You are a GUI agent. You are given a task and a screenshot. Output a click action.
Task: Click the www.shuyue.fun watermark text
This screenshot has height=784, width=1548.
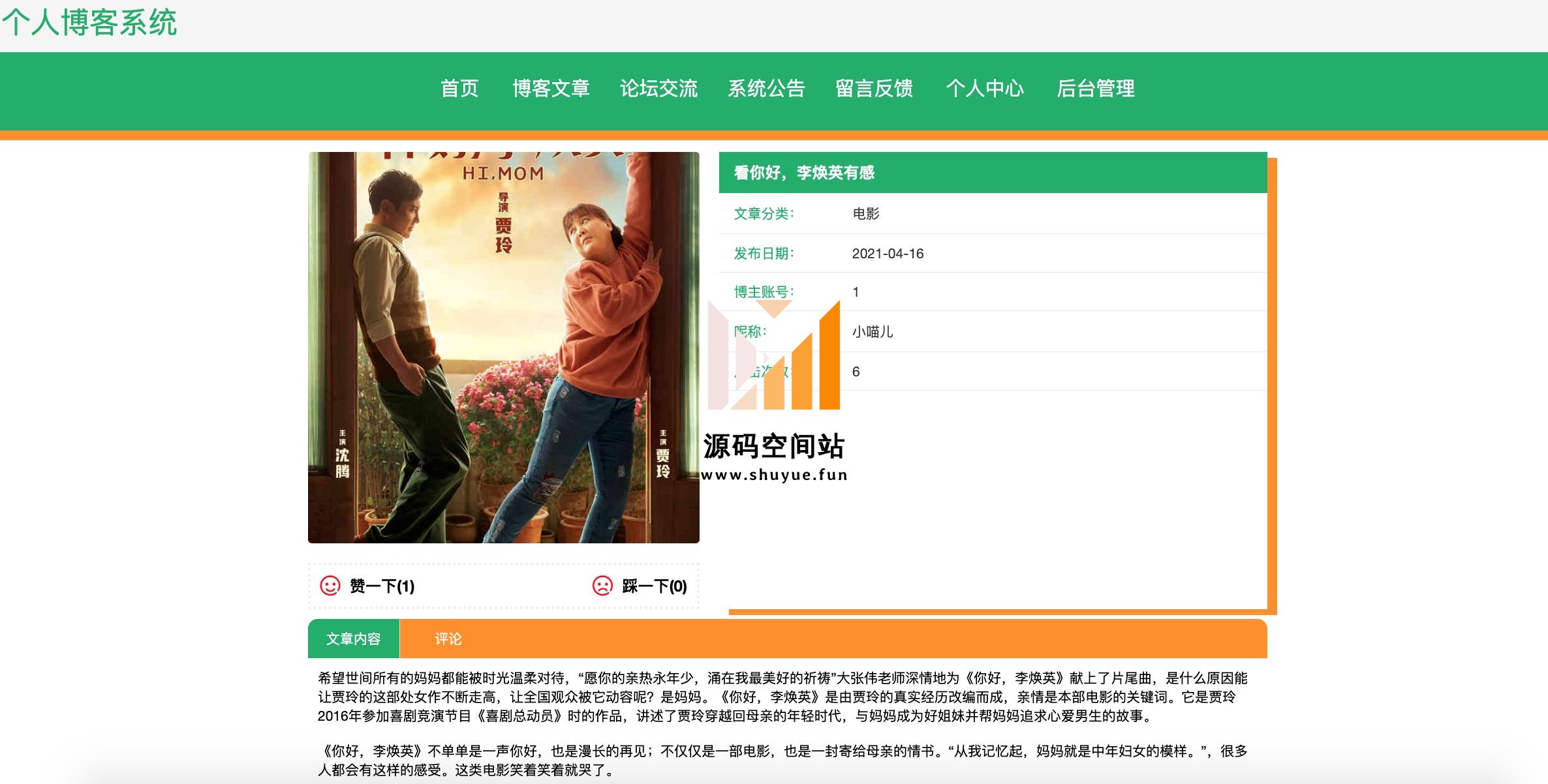774,475
